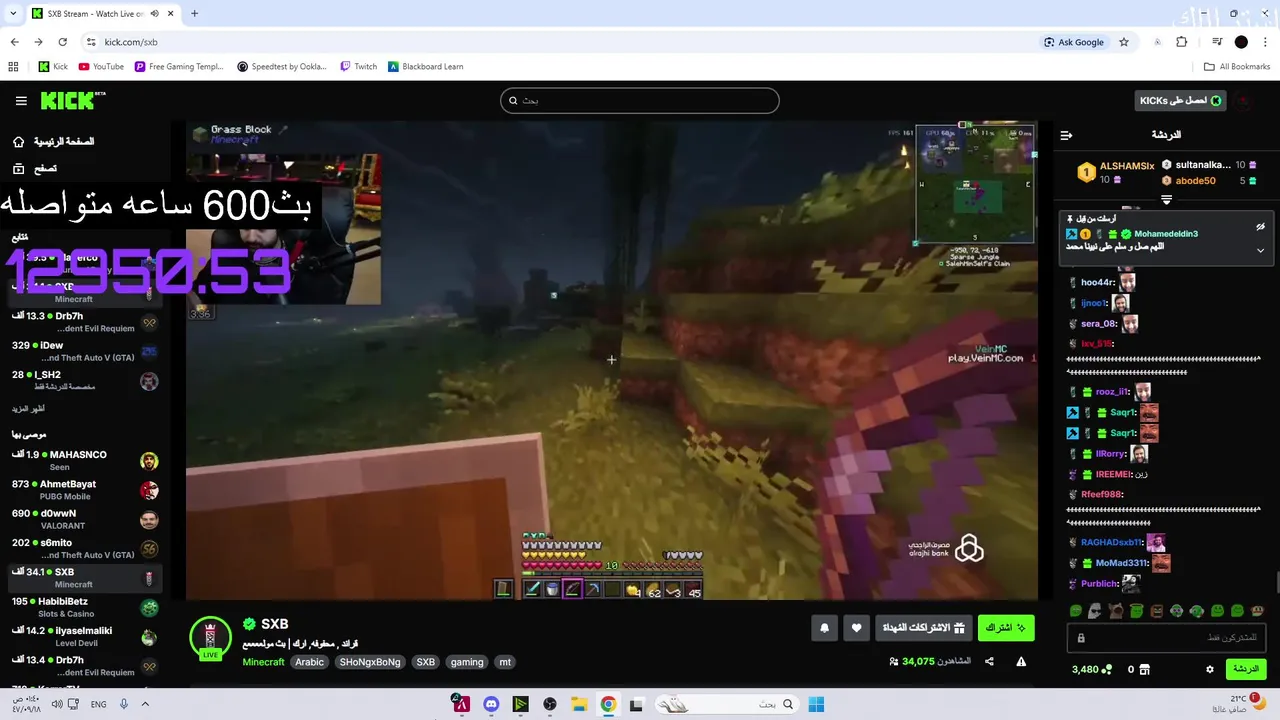Open the Kick hamburger sidebar menu

click(x=21, y=101)
